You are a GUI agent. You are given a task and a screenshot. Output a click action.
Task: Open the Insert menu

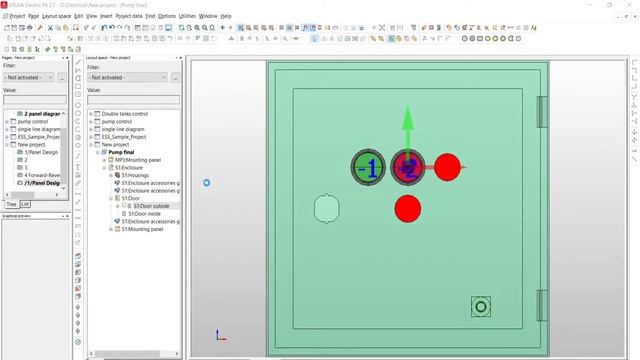(106, 16)
